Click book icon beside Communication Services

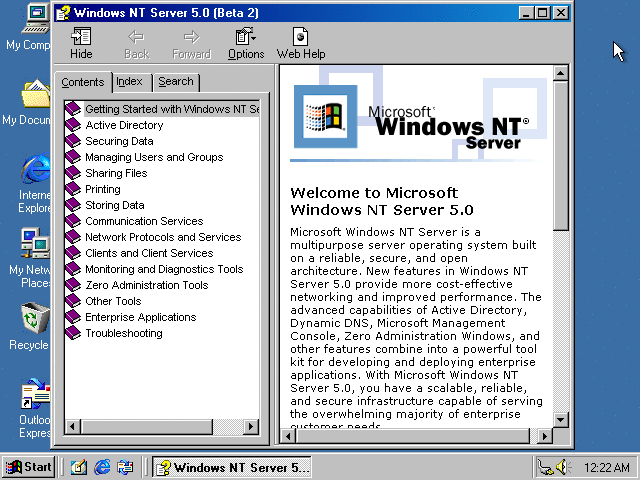click(73, 220)
